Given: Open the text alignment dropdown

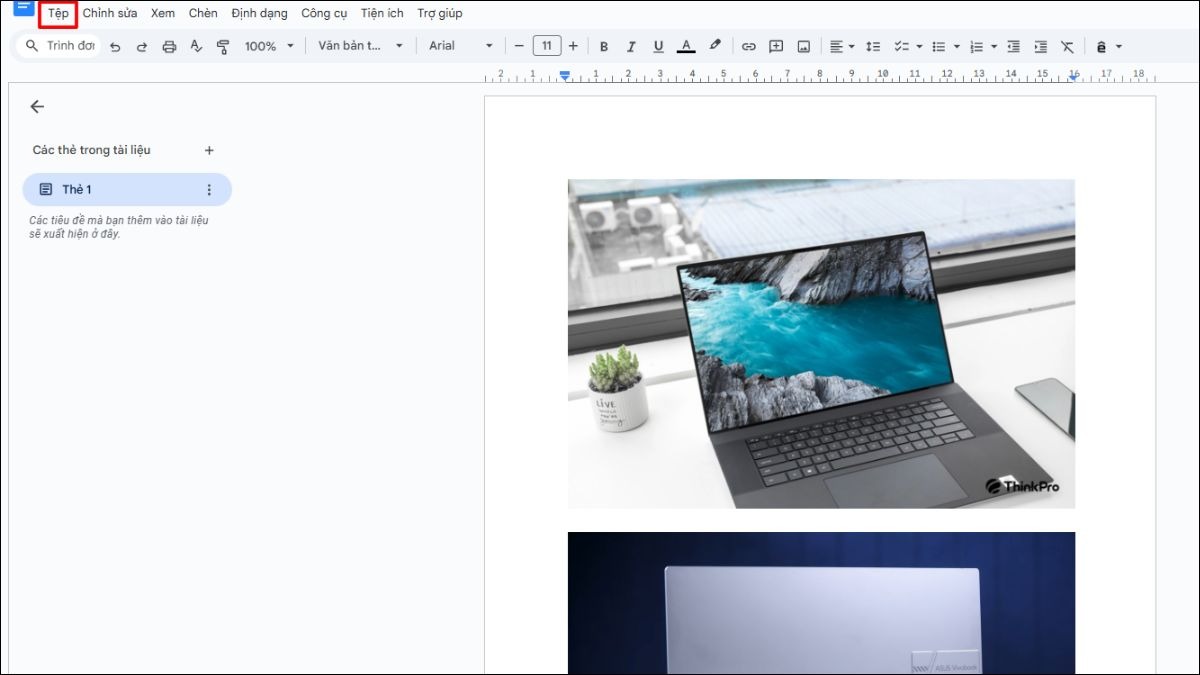Looking at the screenshot, I should 842,46.
